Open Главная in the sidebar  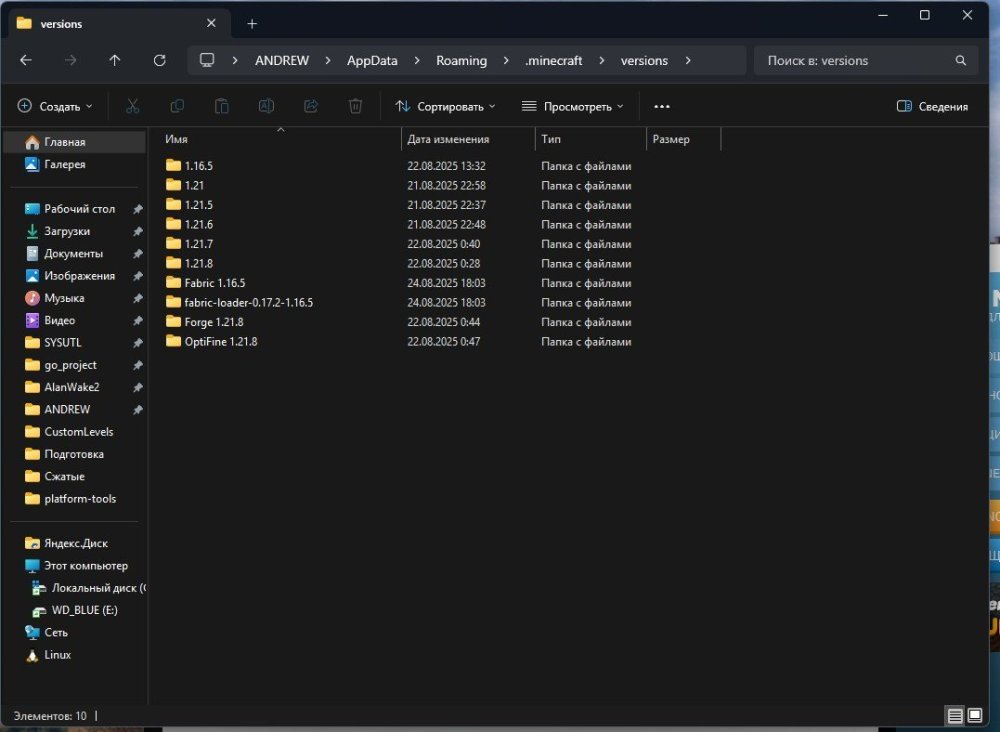(75, 142)
